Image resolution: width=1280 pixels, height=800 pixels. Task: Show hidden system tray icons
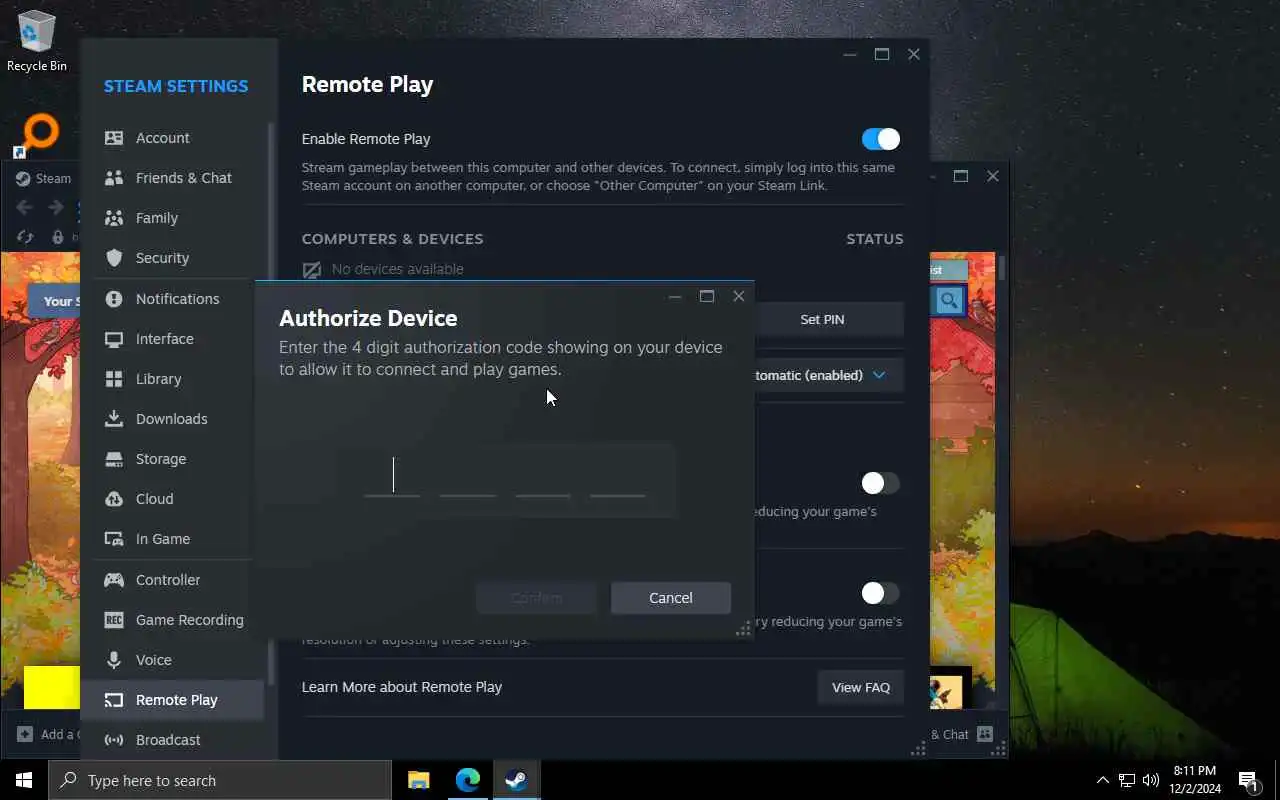coord(1103,780)
